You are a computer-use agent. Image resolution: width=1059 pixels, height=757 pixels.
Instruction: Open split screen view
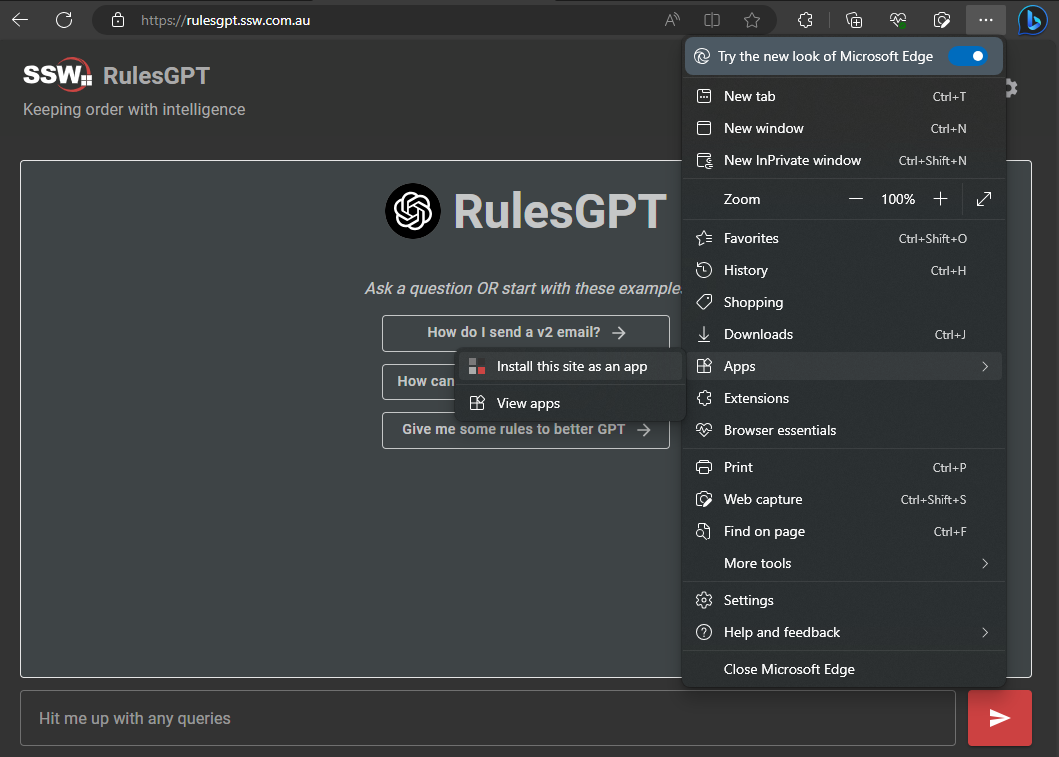pos(712,20)
